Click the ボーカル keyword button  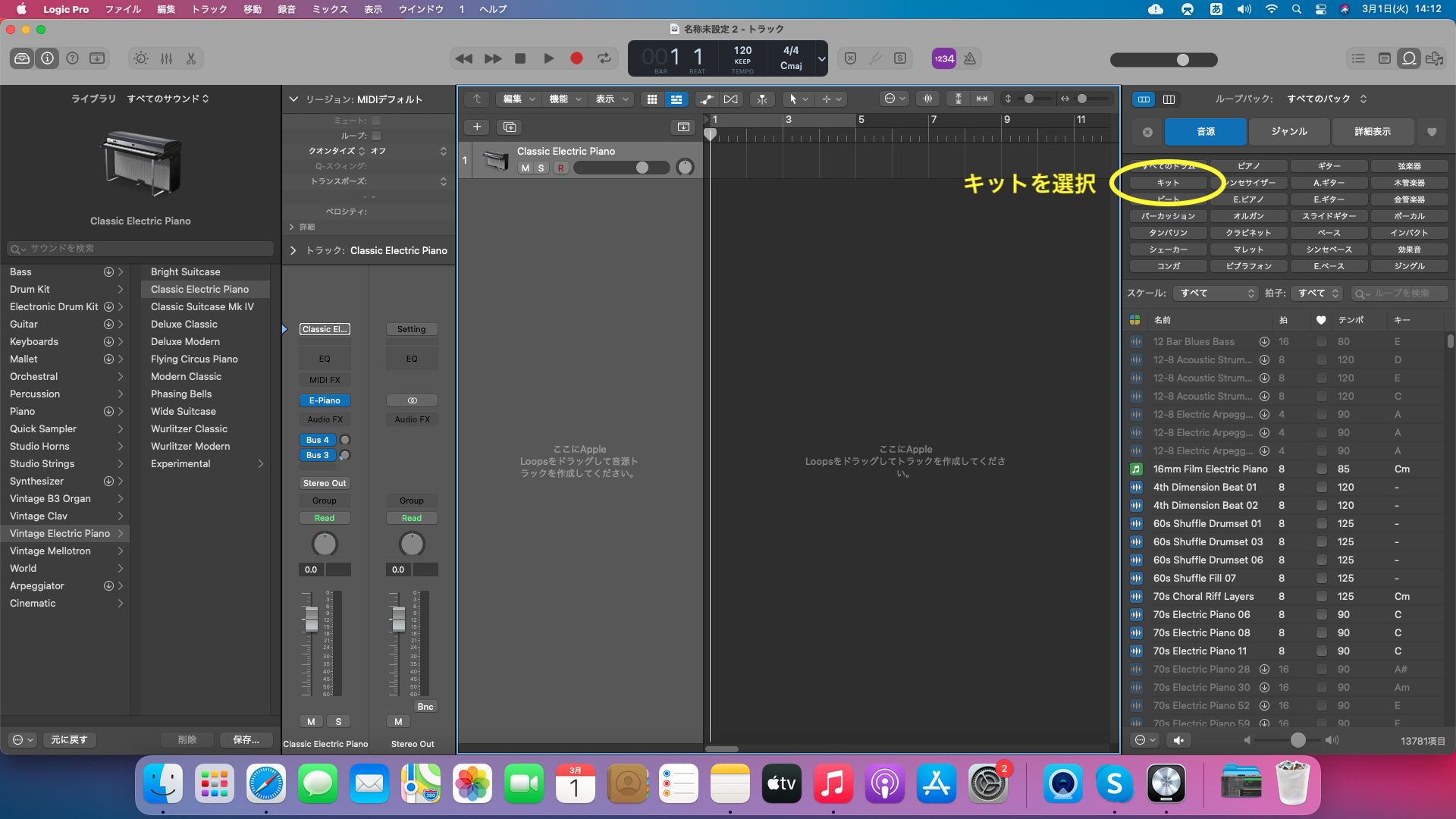click(x=1409, y=216)
